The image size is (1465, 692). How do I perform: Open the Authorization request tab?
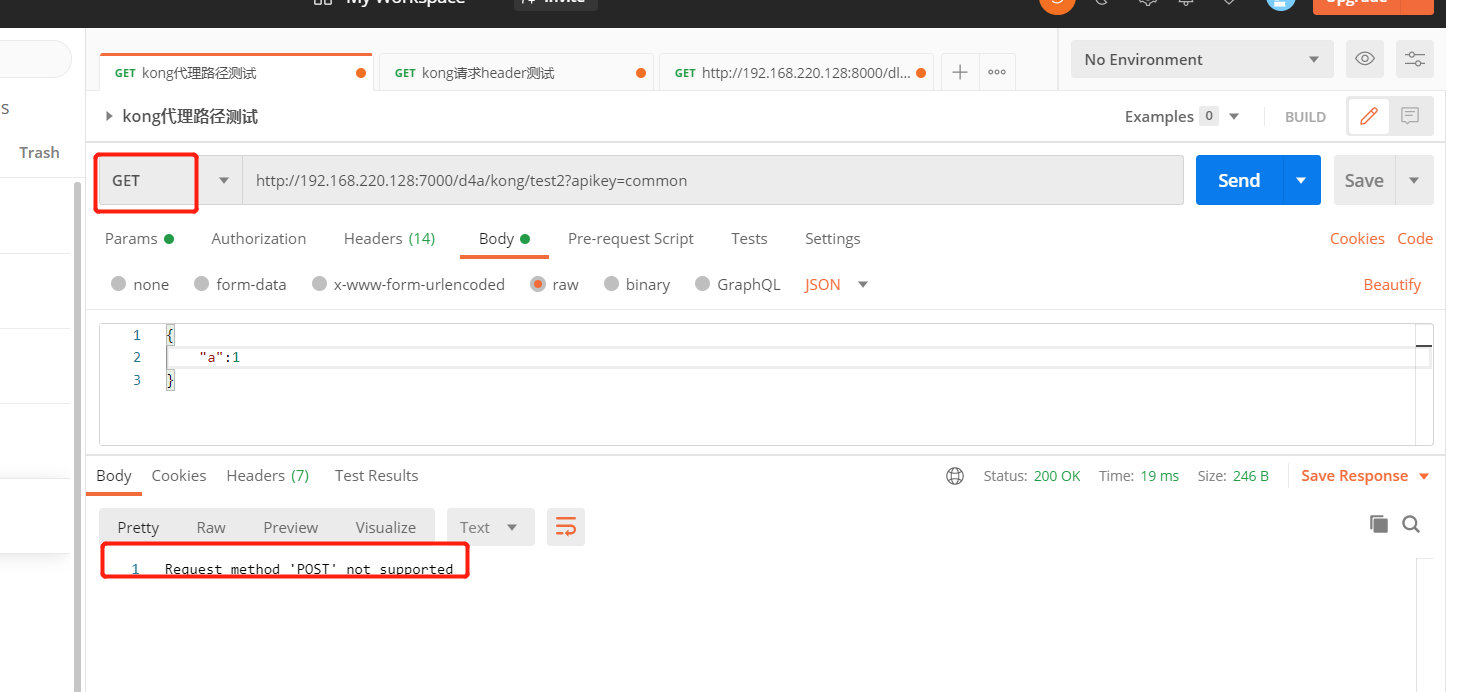[x=259, y=238]
